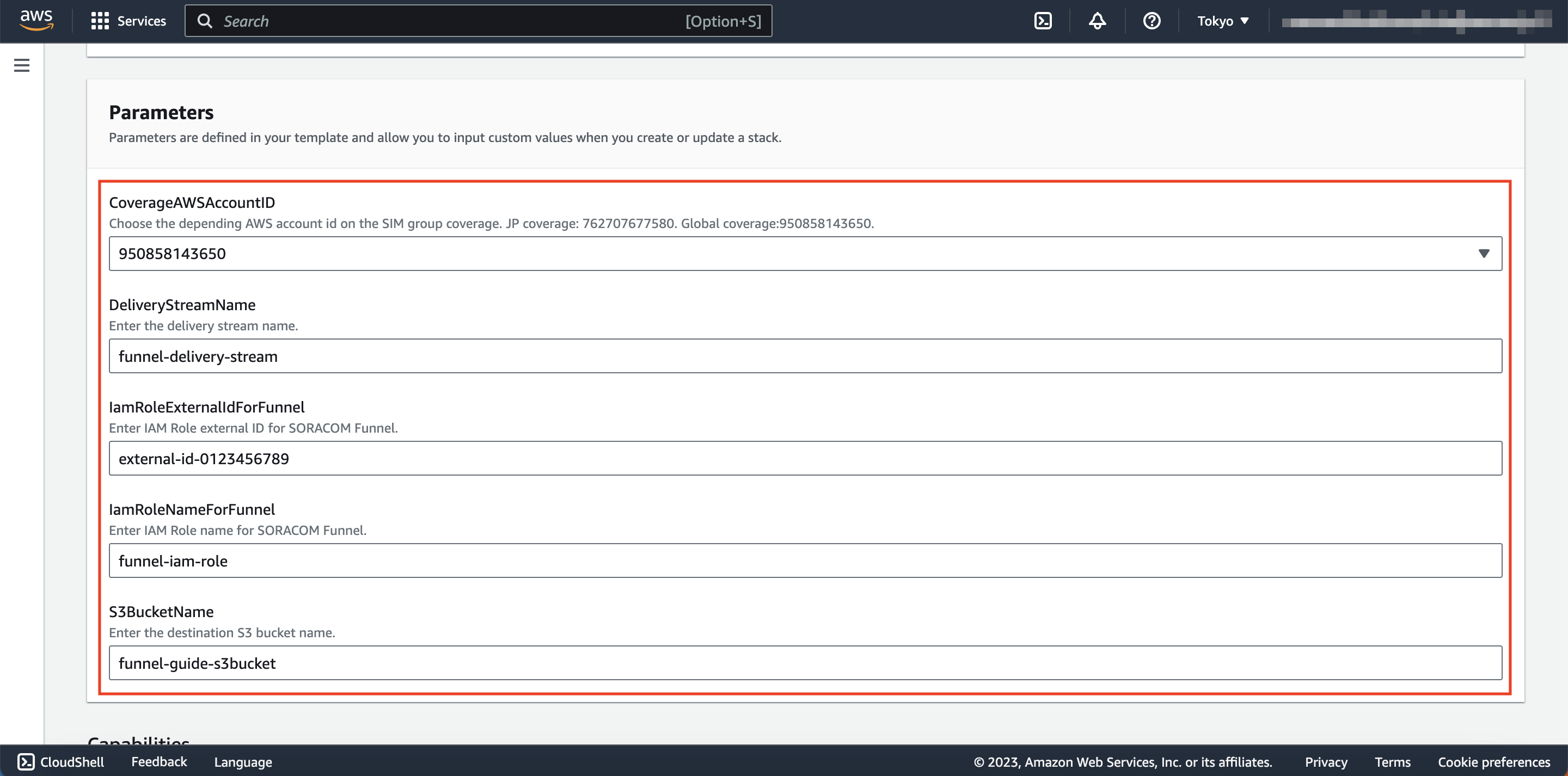Click the Services menu item
The height and width of the screenshot is (776, 1568).
coord(129,20)
